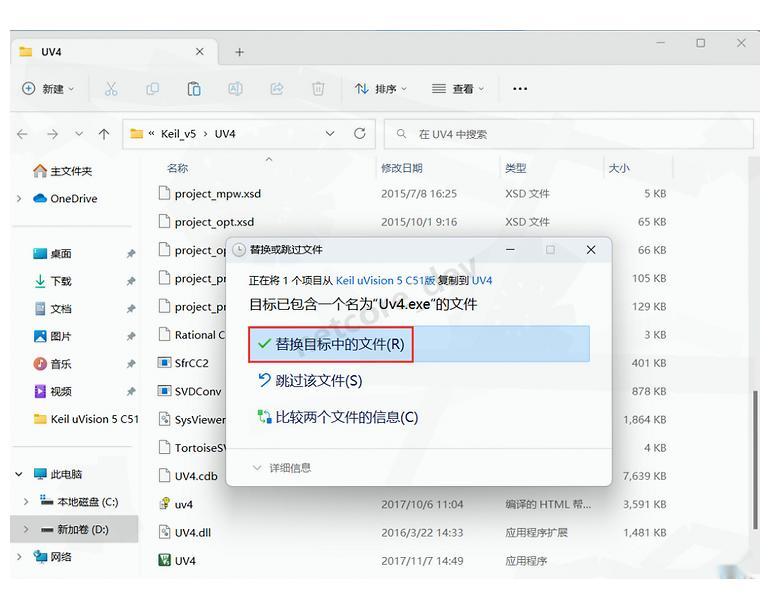The width and height of the screenshot is (770, 609).
Task: Close the UV4 tab
Action: (x=200, y=52)
